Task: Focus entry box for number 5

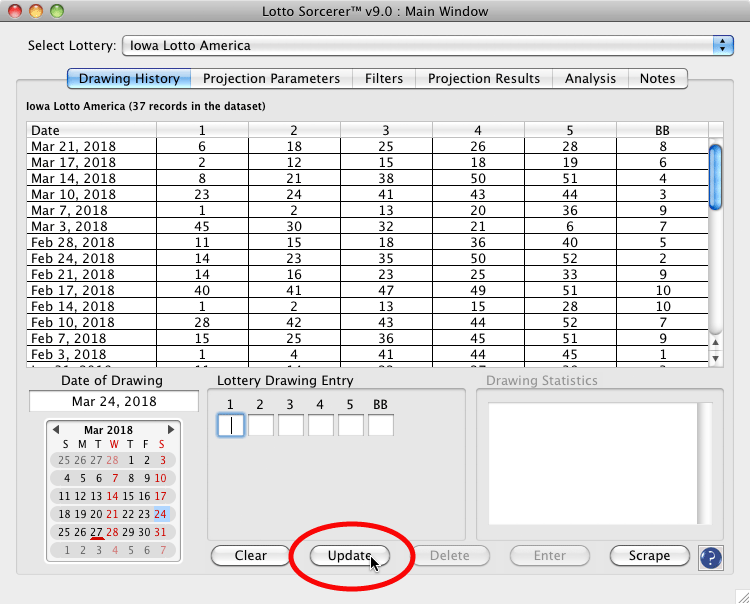Action: tap(351, 425)
